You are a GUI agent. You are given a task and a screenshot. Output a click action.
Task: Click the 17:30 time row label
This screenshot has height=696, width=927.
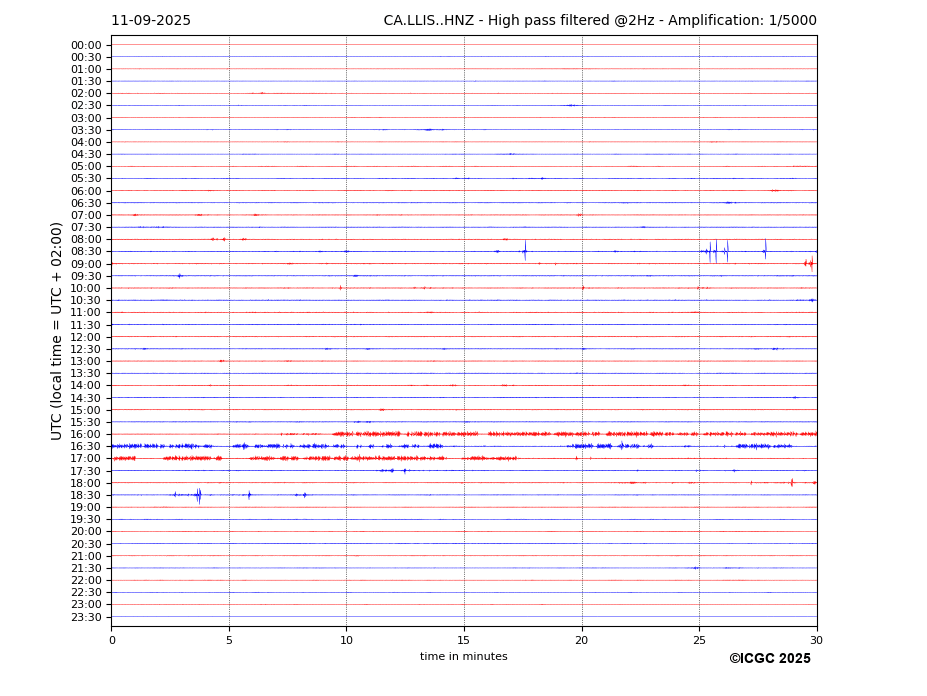coord(86,471)
